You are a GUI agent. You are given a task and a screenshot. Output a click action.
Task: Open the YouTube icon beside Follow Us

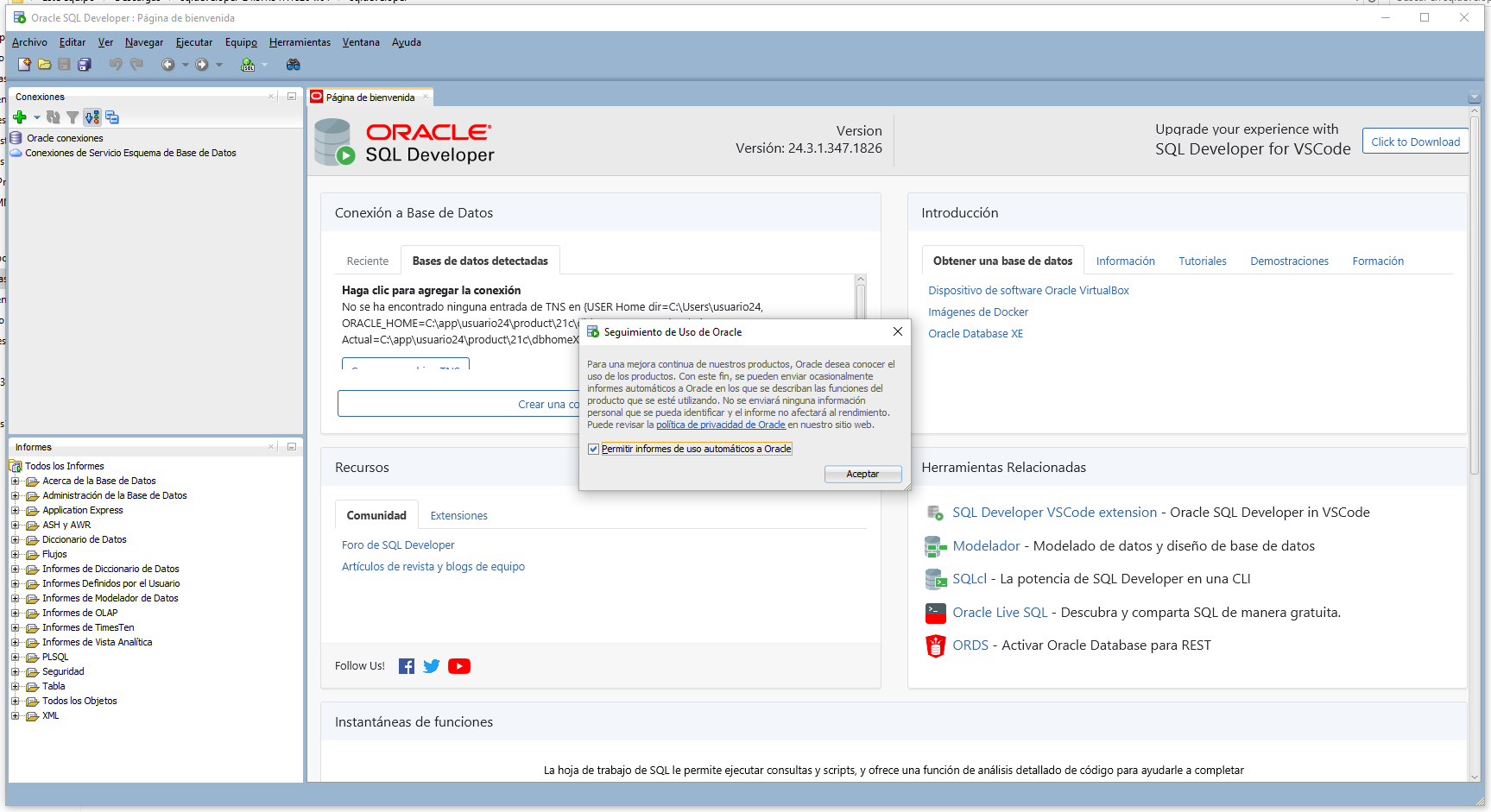click(459, 666)
